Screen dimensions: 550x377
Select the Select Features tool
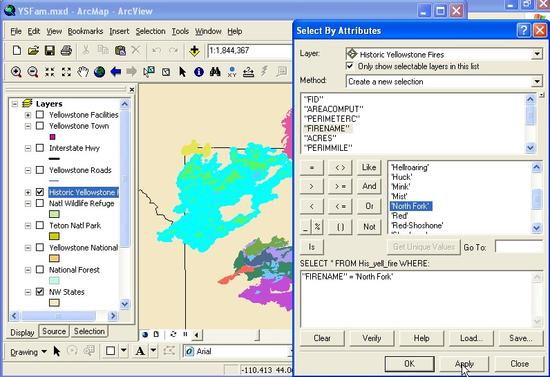[x=149, y=72]
